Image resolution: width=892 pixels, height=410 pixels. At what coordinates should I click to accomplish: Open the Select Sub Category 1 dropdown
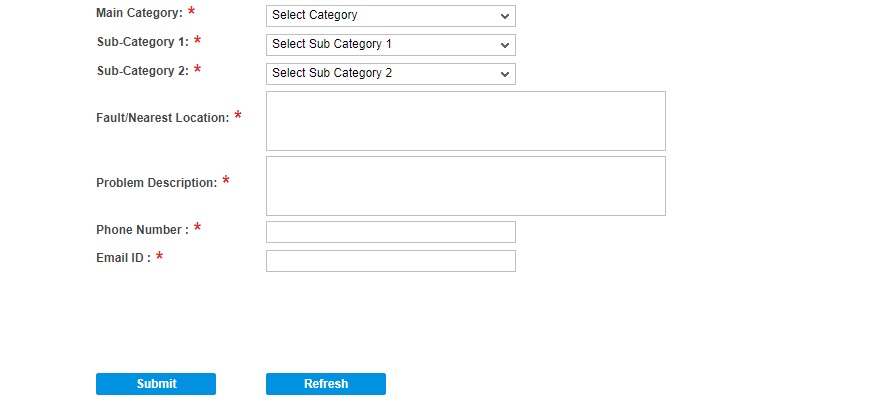pos(391,45)
